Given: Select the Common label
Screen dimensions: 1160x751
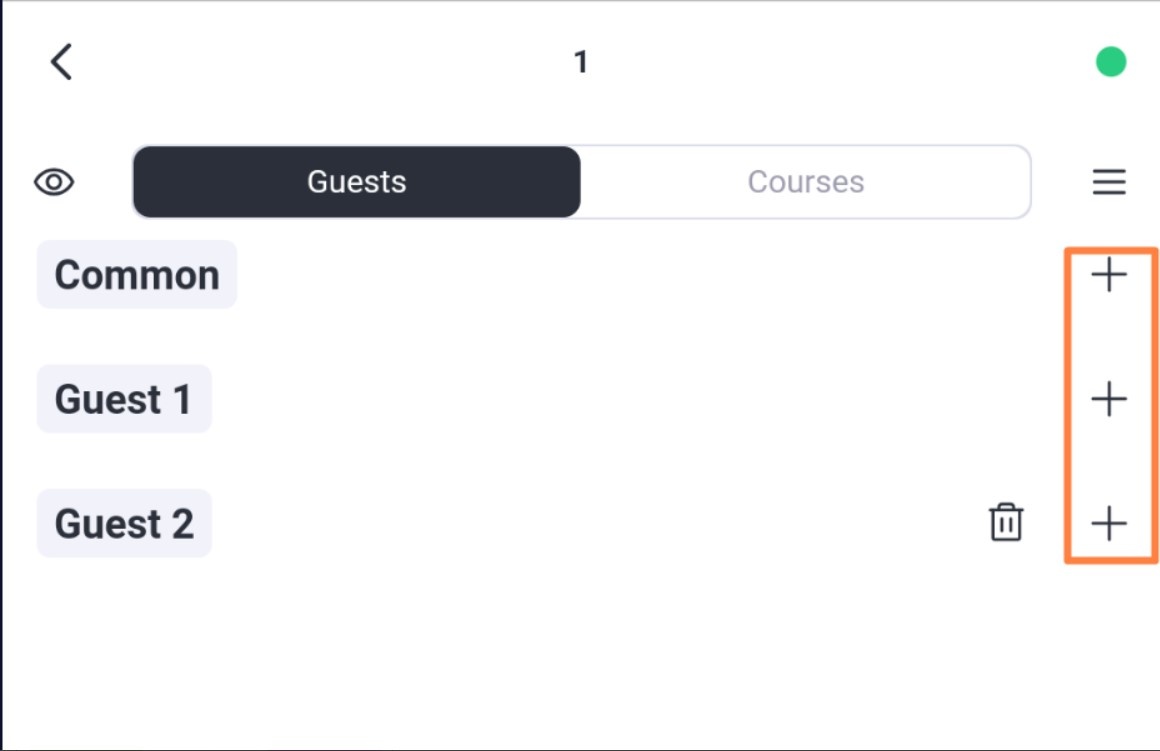Looking at the screenshot, I should [137, 275].
